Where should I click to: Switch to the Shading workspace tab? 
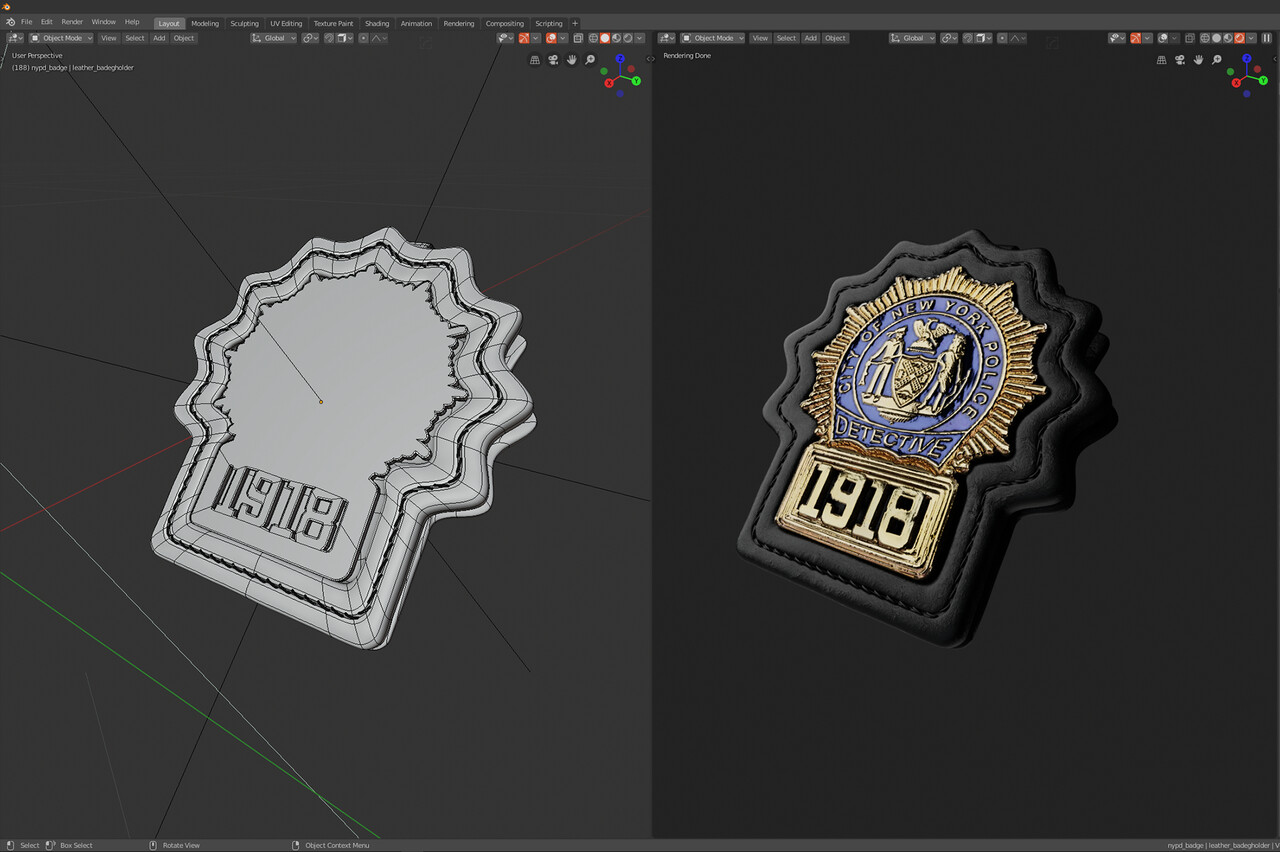tap(377, 23)
